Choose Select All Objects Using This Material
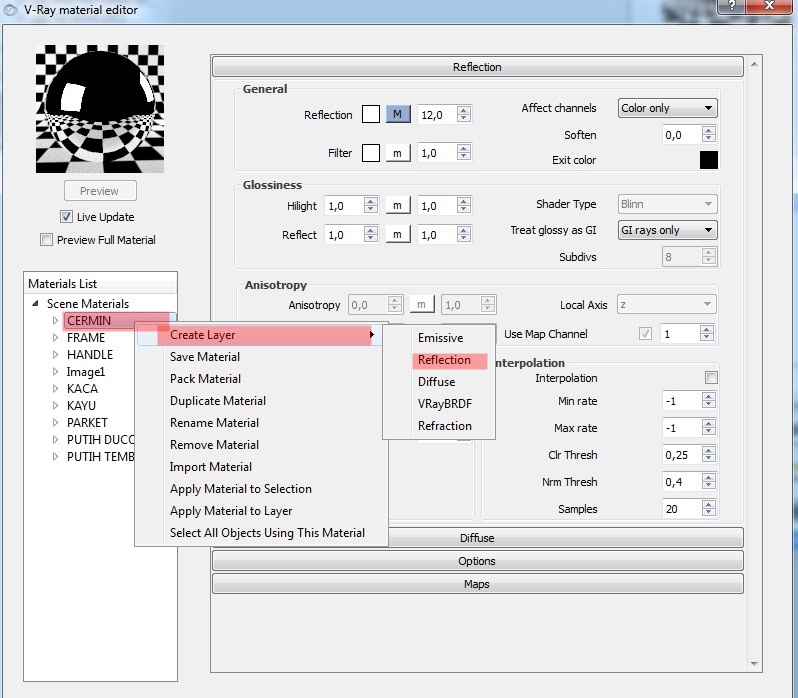This screenshot has width=798, height=698. [261, 533]
